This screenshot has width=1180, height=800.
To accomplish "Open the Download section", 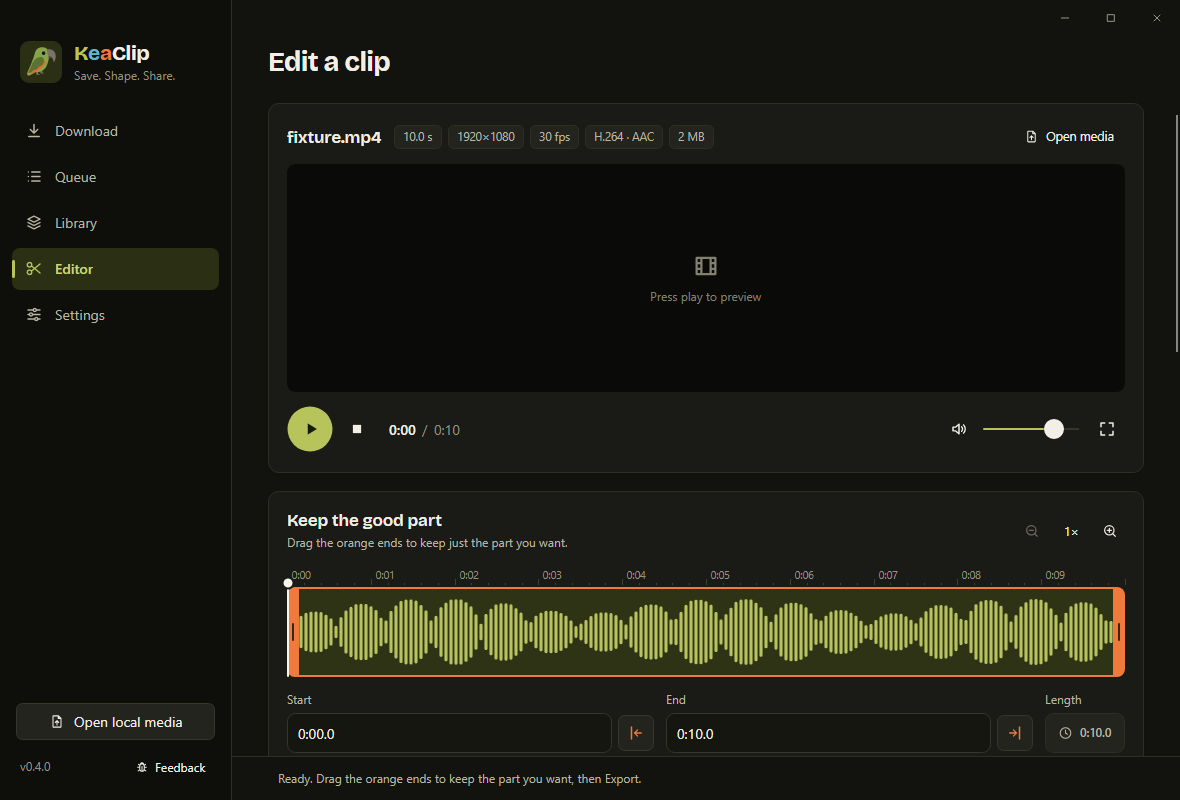I will tap(115, 131).
